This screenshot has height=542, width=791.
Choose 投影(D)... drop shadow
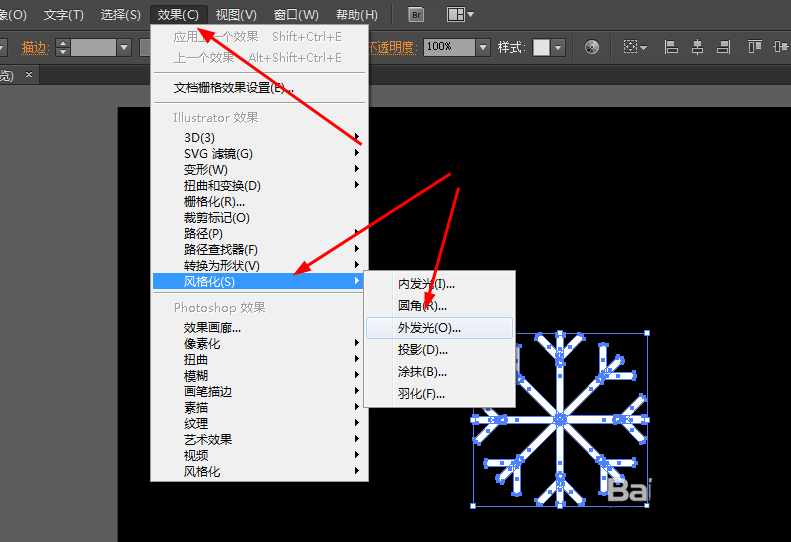point(439,350)
